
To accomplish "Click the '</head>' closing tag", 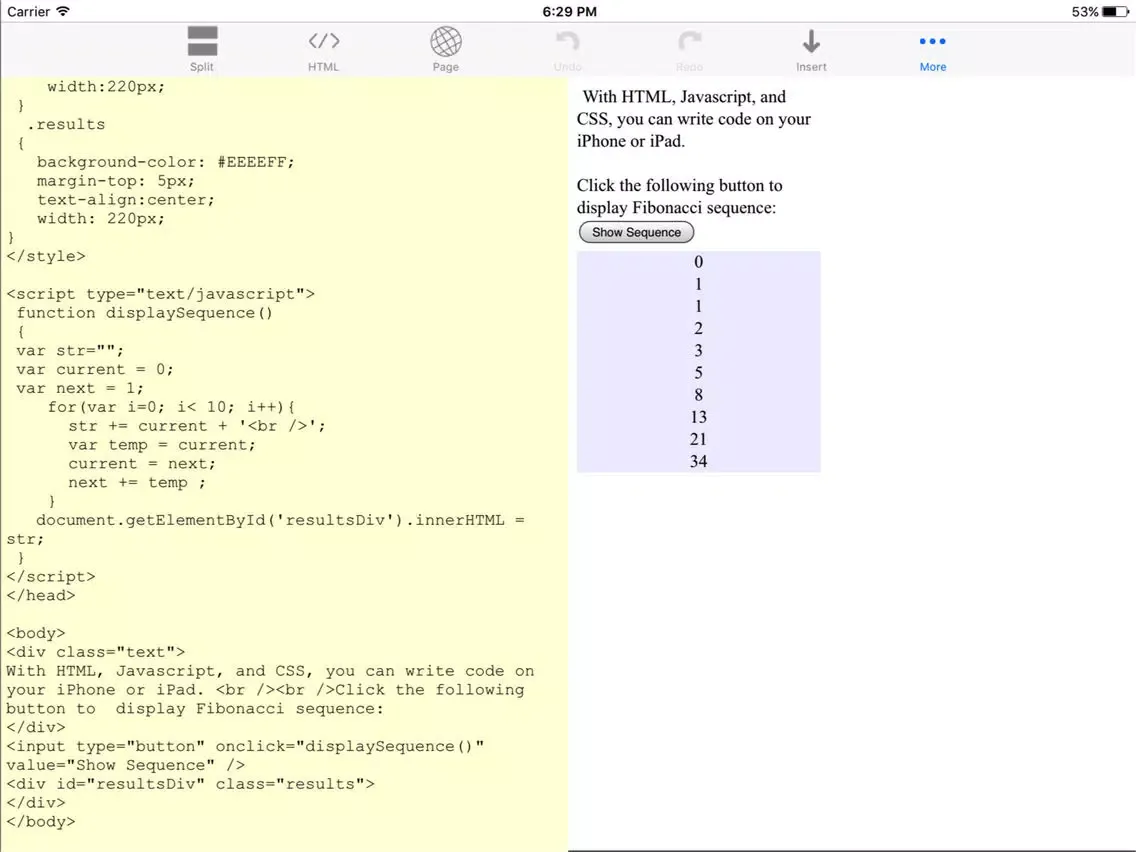I will [x=41, y=596].
